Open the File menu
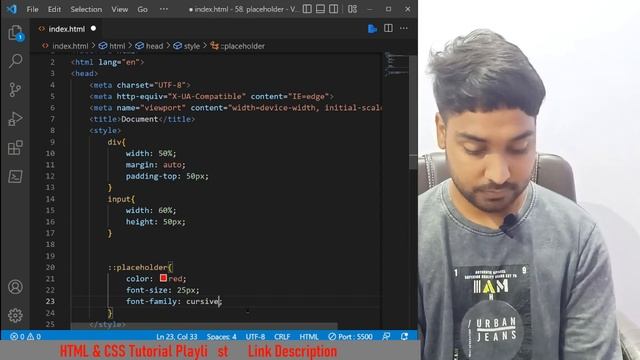 point(32,9)
